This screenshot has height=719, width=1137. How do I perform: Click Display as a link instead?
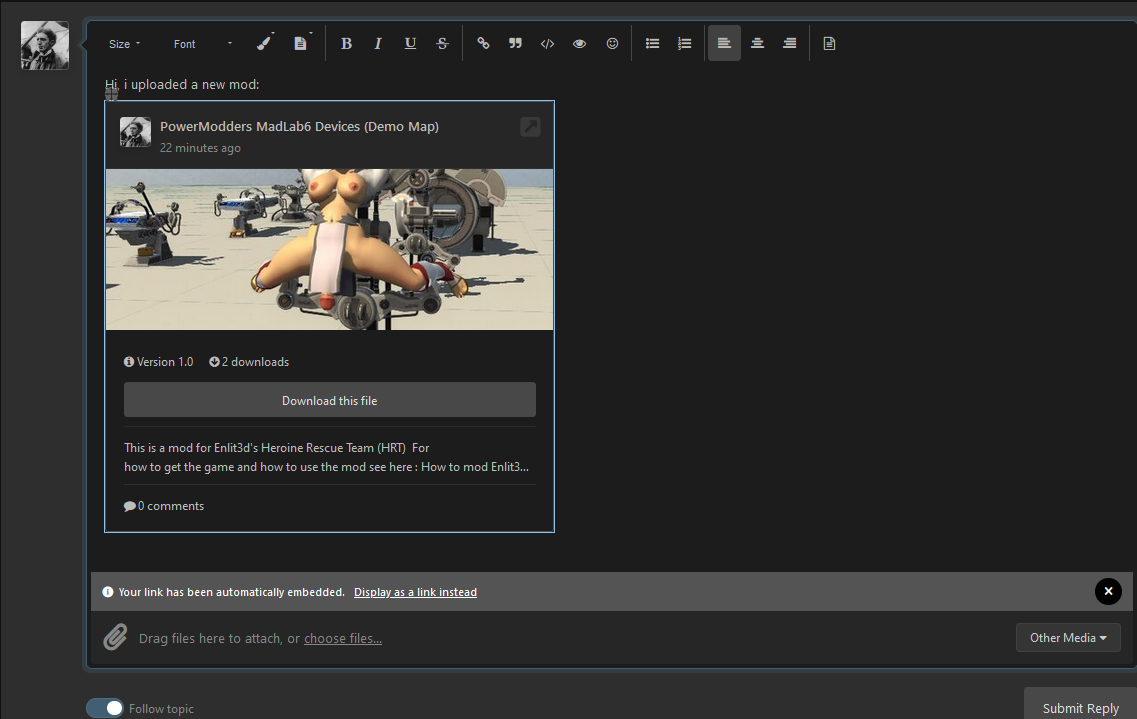(415, 592)
